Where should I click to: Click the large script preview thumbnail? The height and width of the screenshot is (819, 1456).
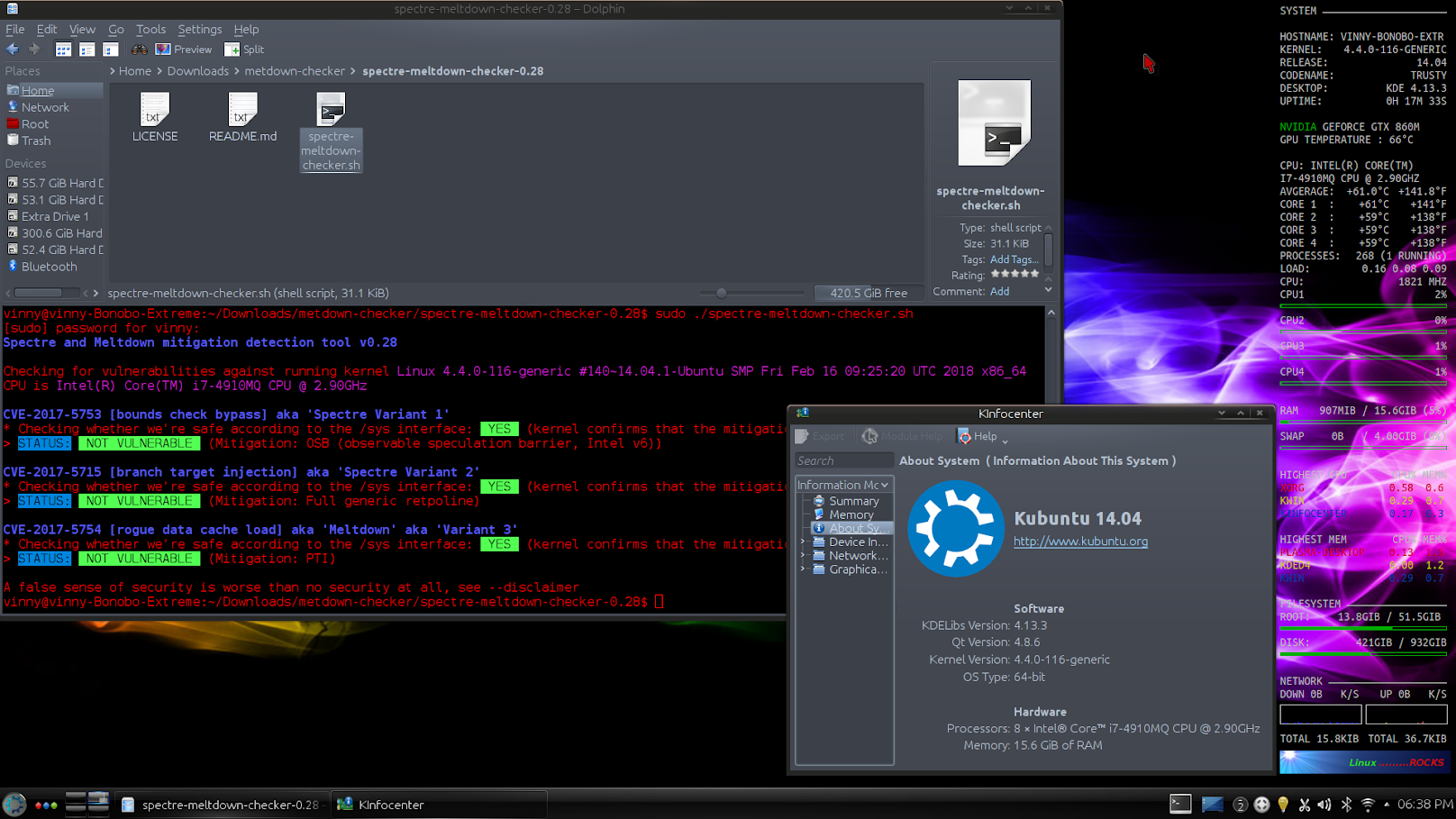coord(994,123)
